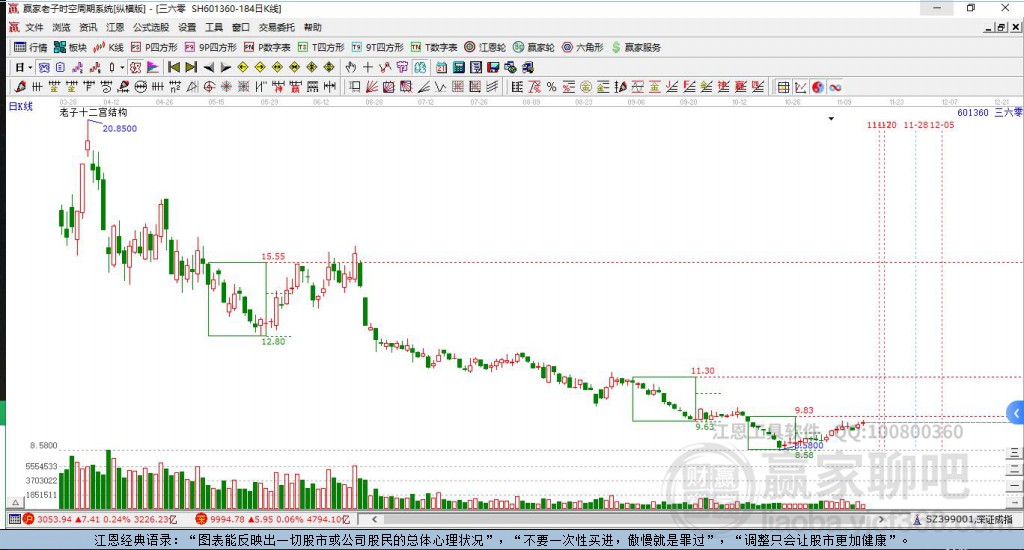Toggle the blue-bordered brain icon
Screen dimensions: 1024x550
[420, 67]
